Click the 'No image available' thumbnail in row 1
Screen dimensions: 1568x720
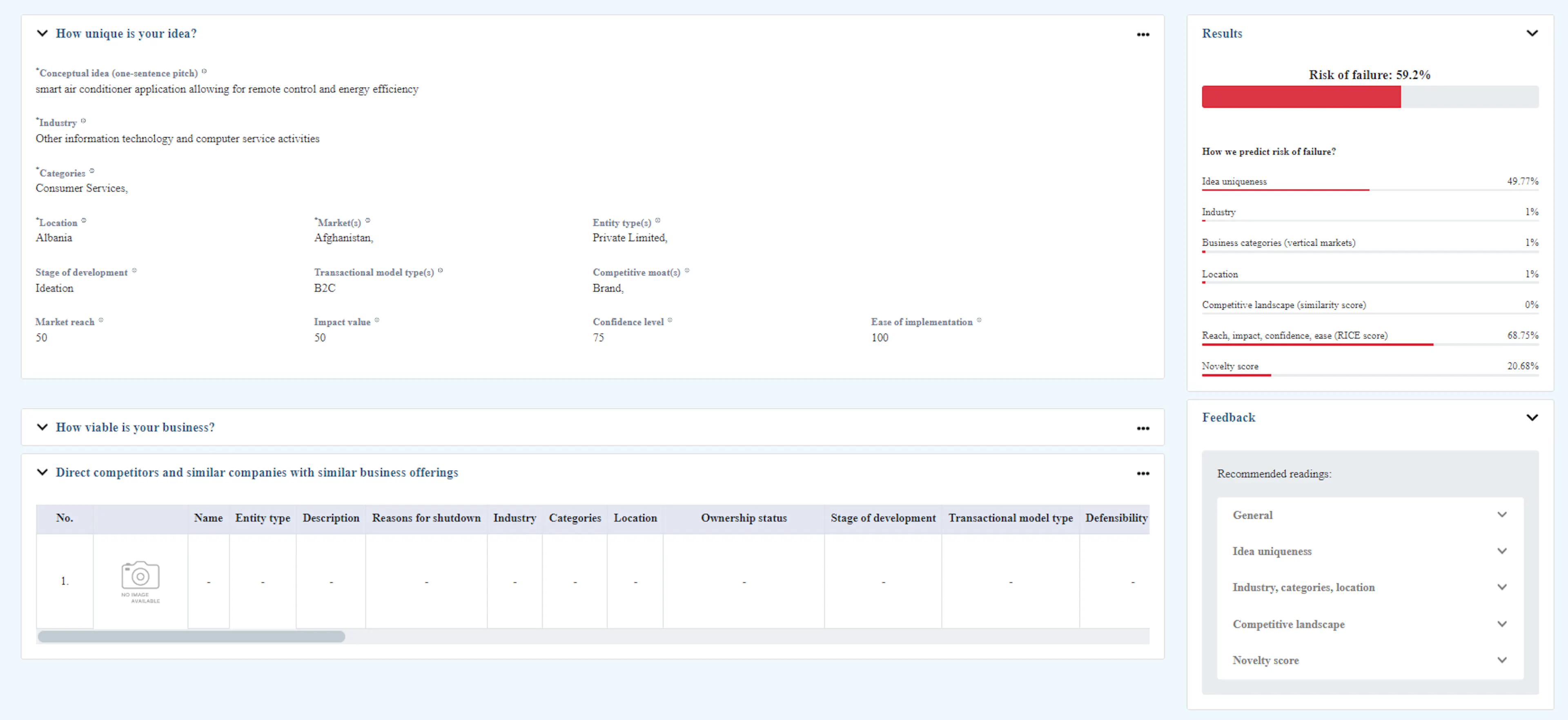140,582
